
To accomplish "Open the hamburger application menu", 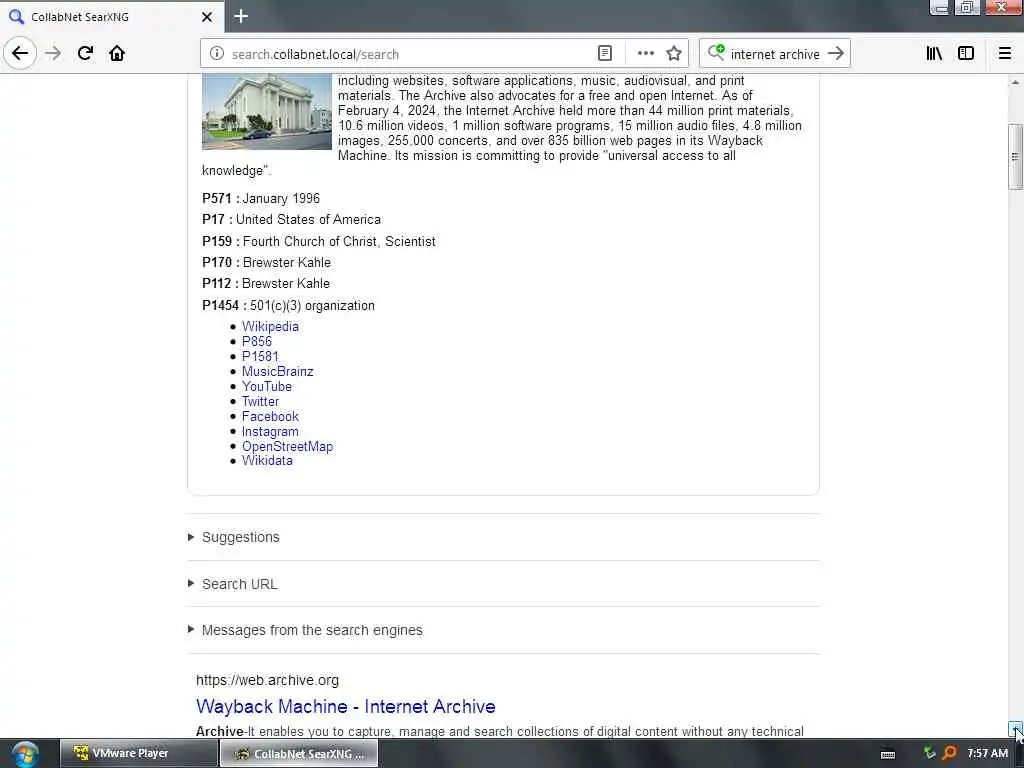I will (x=1004, y=54).
